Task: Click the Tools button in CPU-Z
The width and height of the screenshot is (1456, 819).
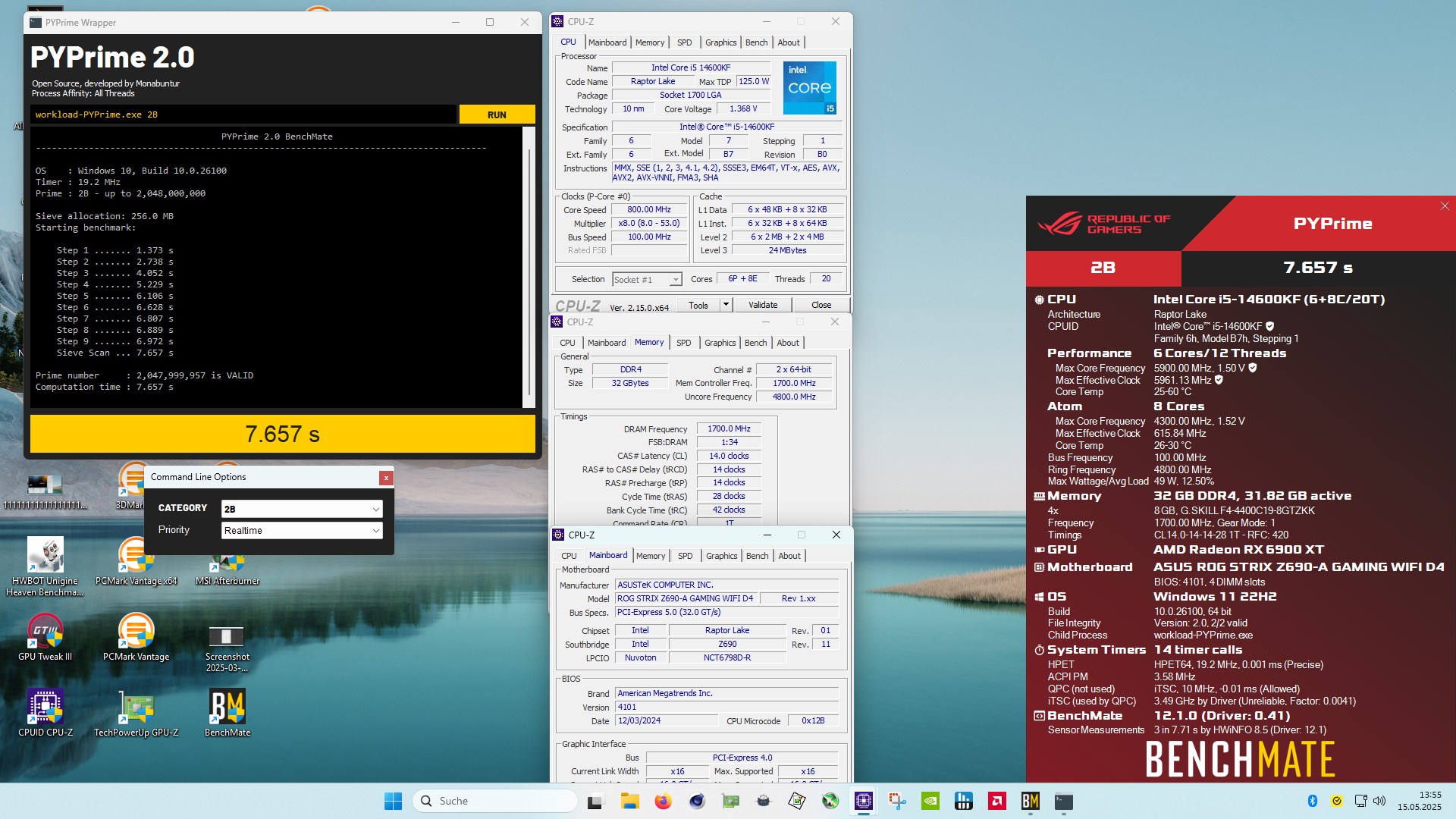Action: tap(698, 305)
